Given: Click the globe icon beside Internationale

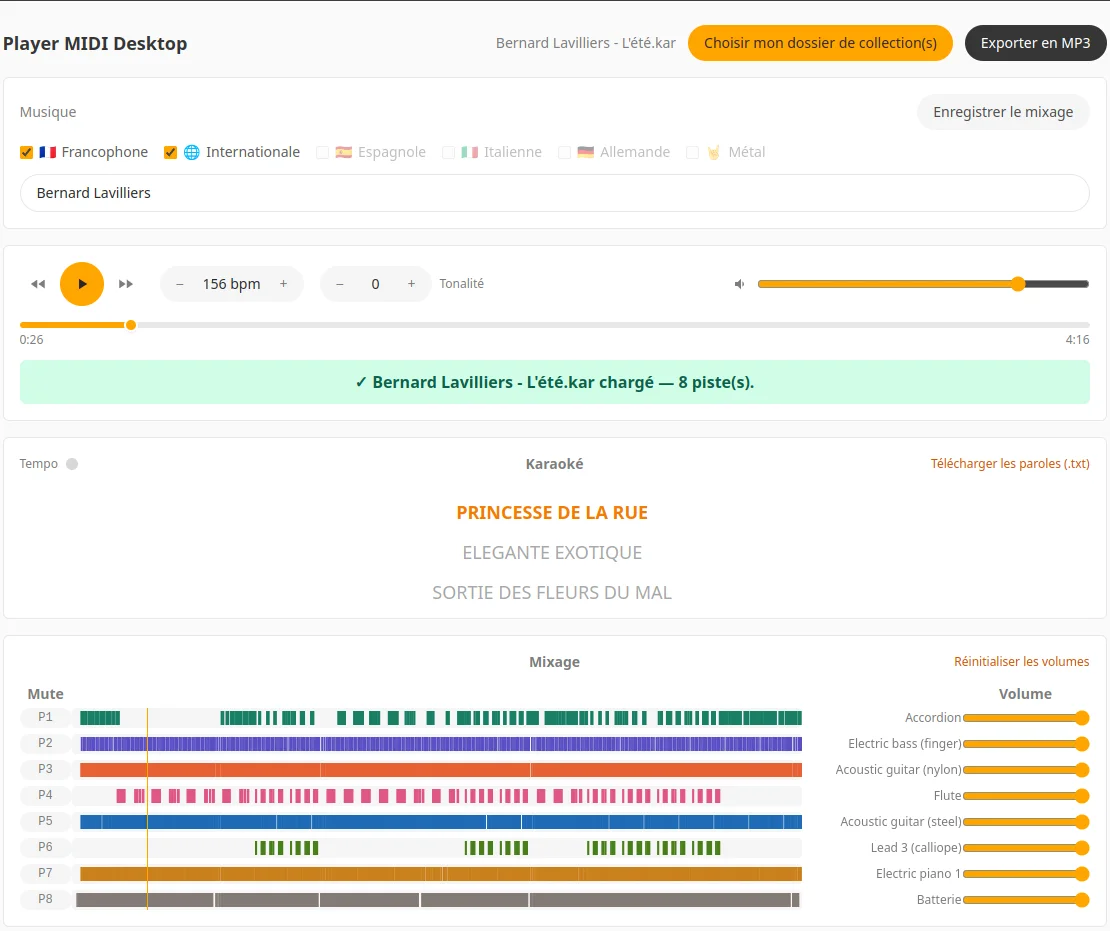Looking at the screenshot, I should tap(192, 152).
